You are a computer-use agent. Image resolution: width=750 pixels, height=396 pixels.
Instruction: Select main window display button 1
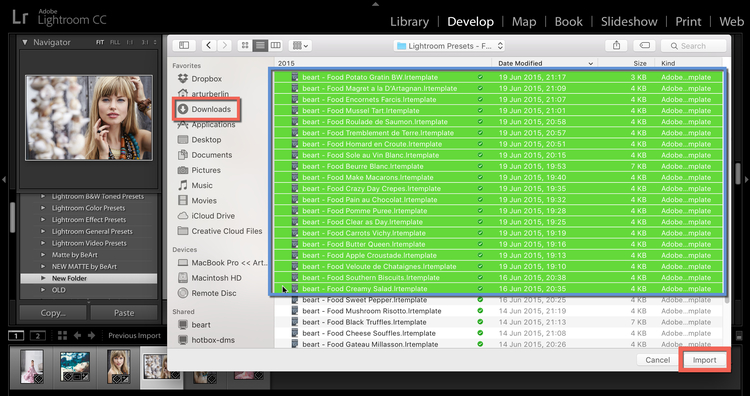click(16, 336)
